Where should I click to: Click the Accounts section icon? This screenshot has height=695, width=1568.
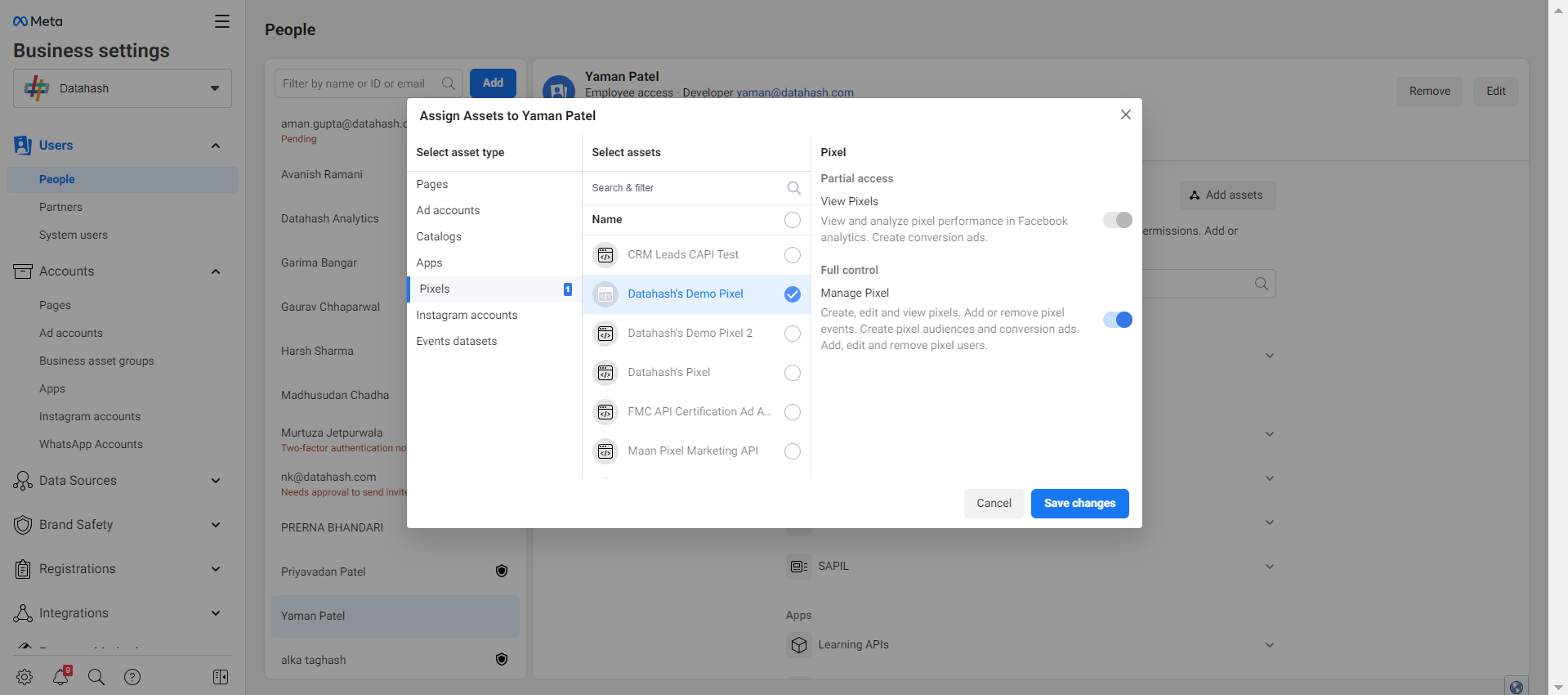click(x=23, y=271)
